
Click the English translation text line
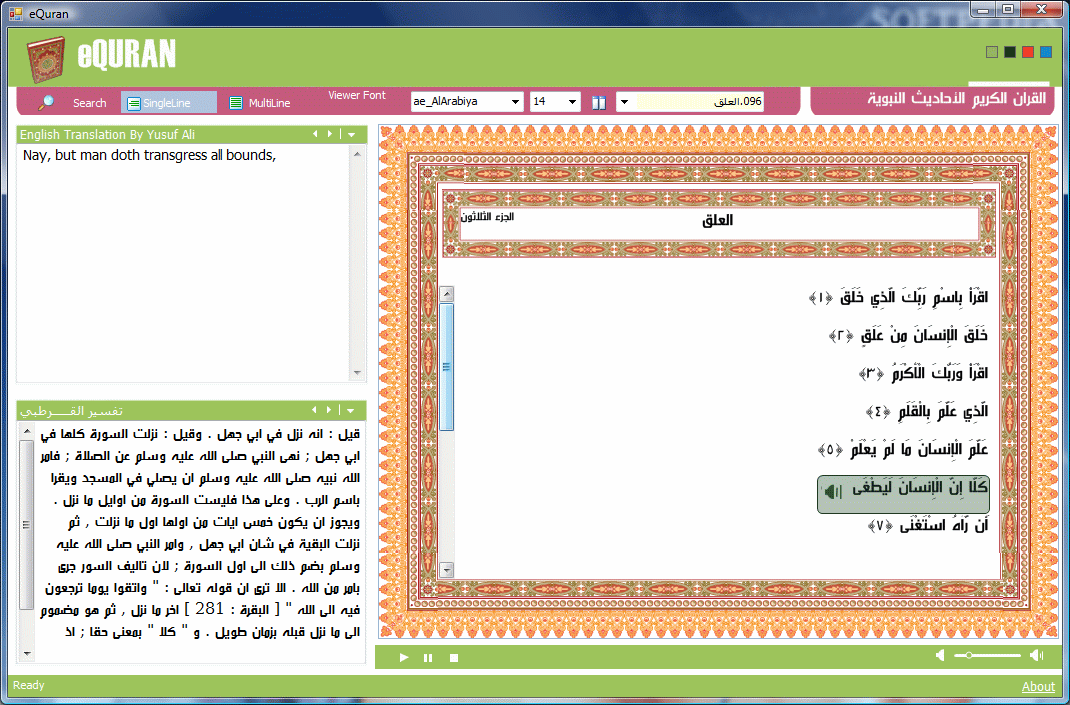point(149,156)
